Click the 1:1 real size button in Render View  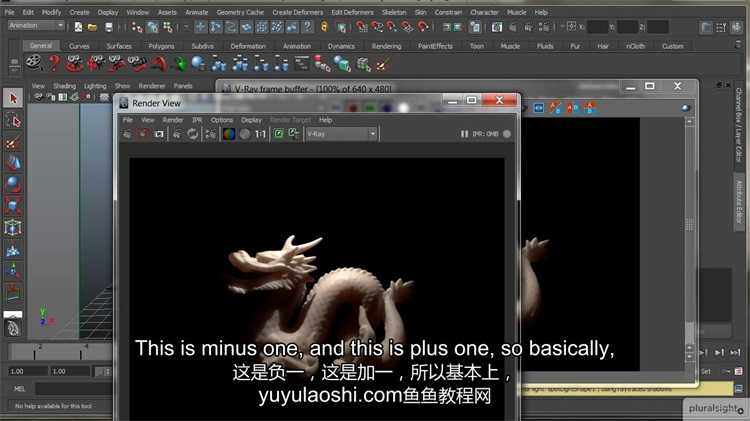tap(260, 134)
